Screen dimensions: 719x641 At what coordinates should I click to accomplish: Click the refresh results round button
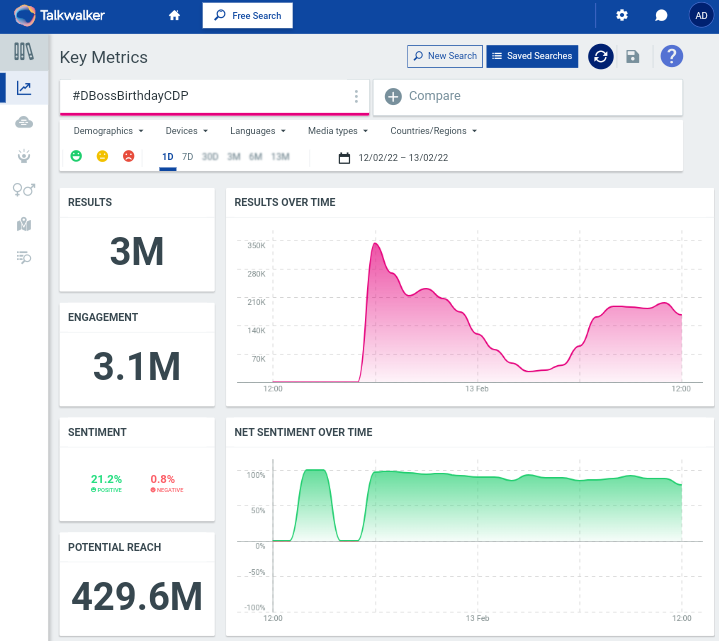click(601, 56)
